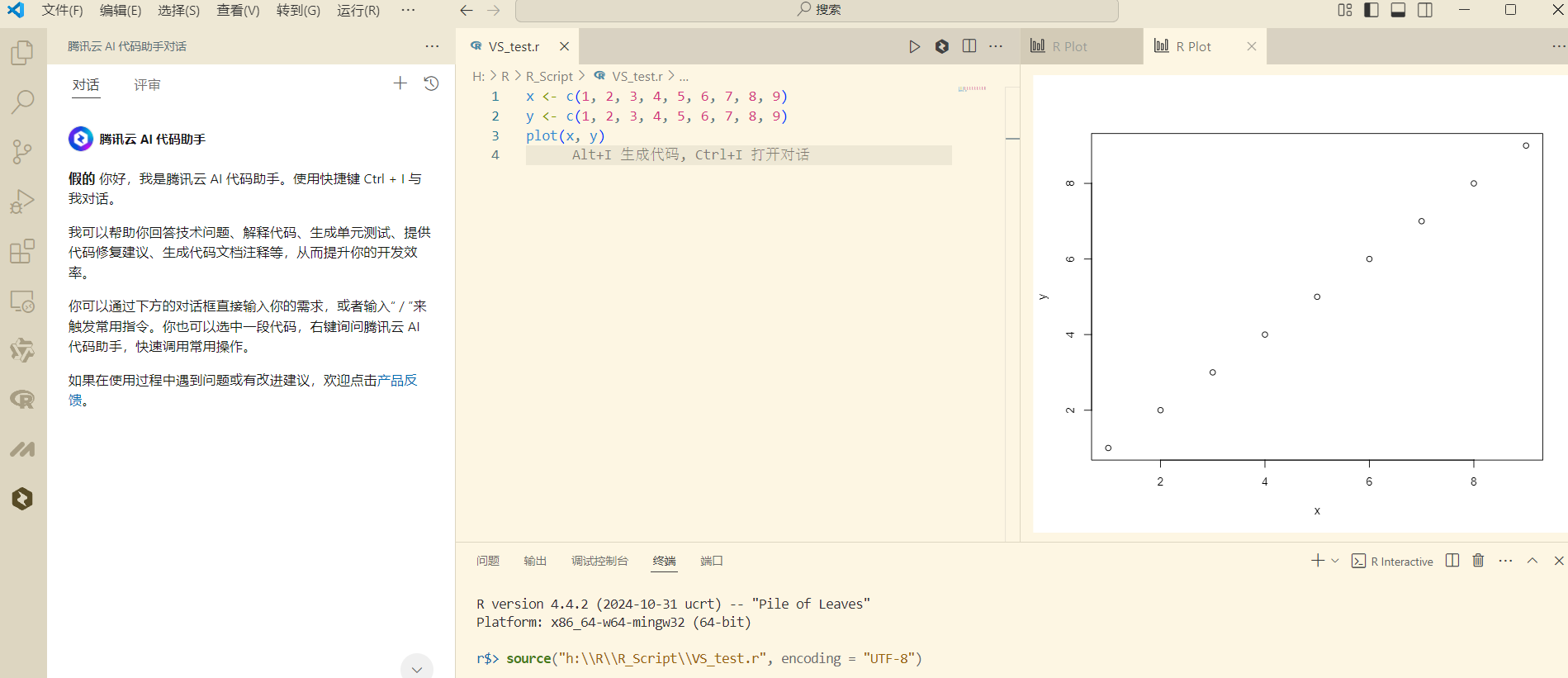Open the 编辑(E) menu
This screenshot has width=1568, height=678.
click(x=121, y=10)
